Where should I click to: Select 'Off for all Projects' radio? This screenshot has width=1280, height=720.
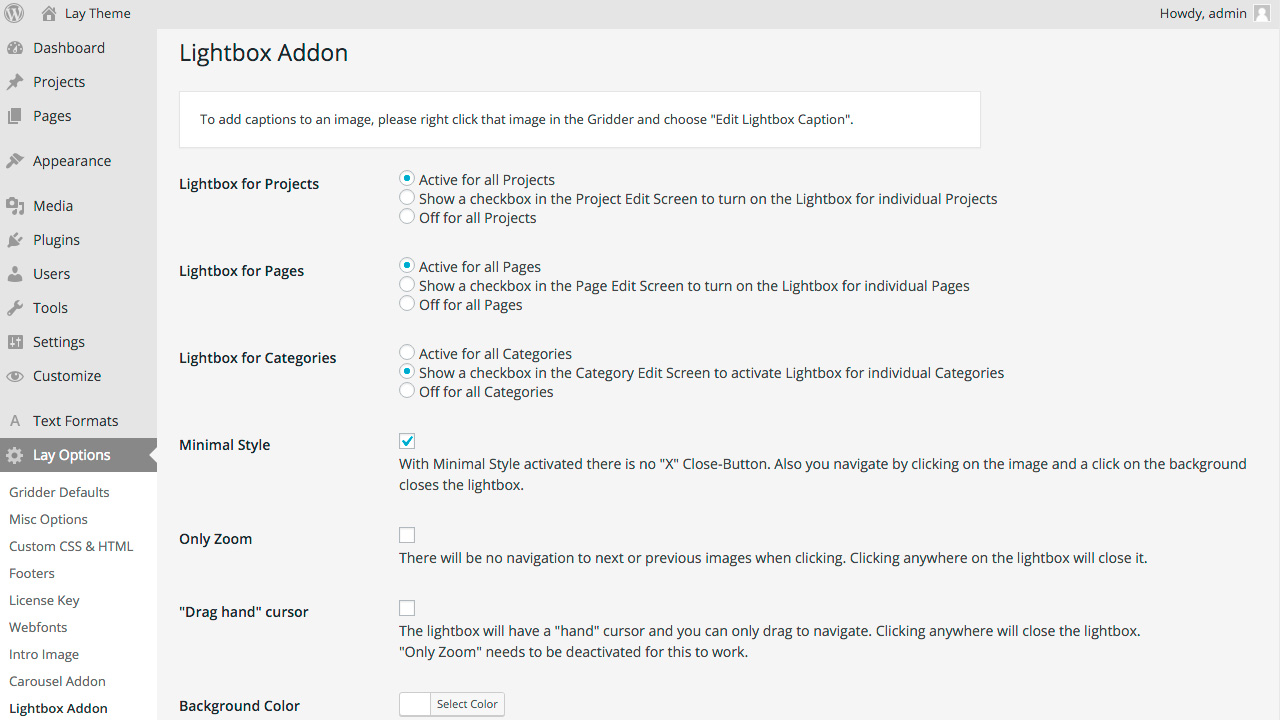coord(407,217)
